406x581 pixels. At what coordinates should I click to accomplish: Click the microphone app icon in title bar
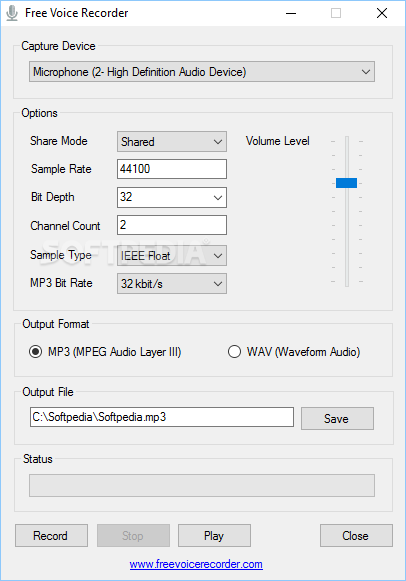[x=12, y=13]
